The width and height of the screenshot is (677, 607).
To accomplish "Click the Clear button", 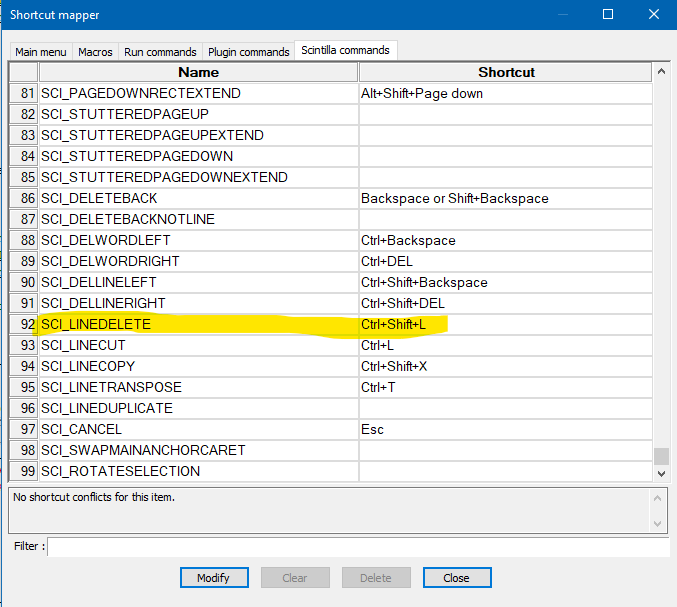I will (x=295, y=578).
